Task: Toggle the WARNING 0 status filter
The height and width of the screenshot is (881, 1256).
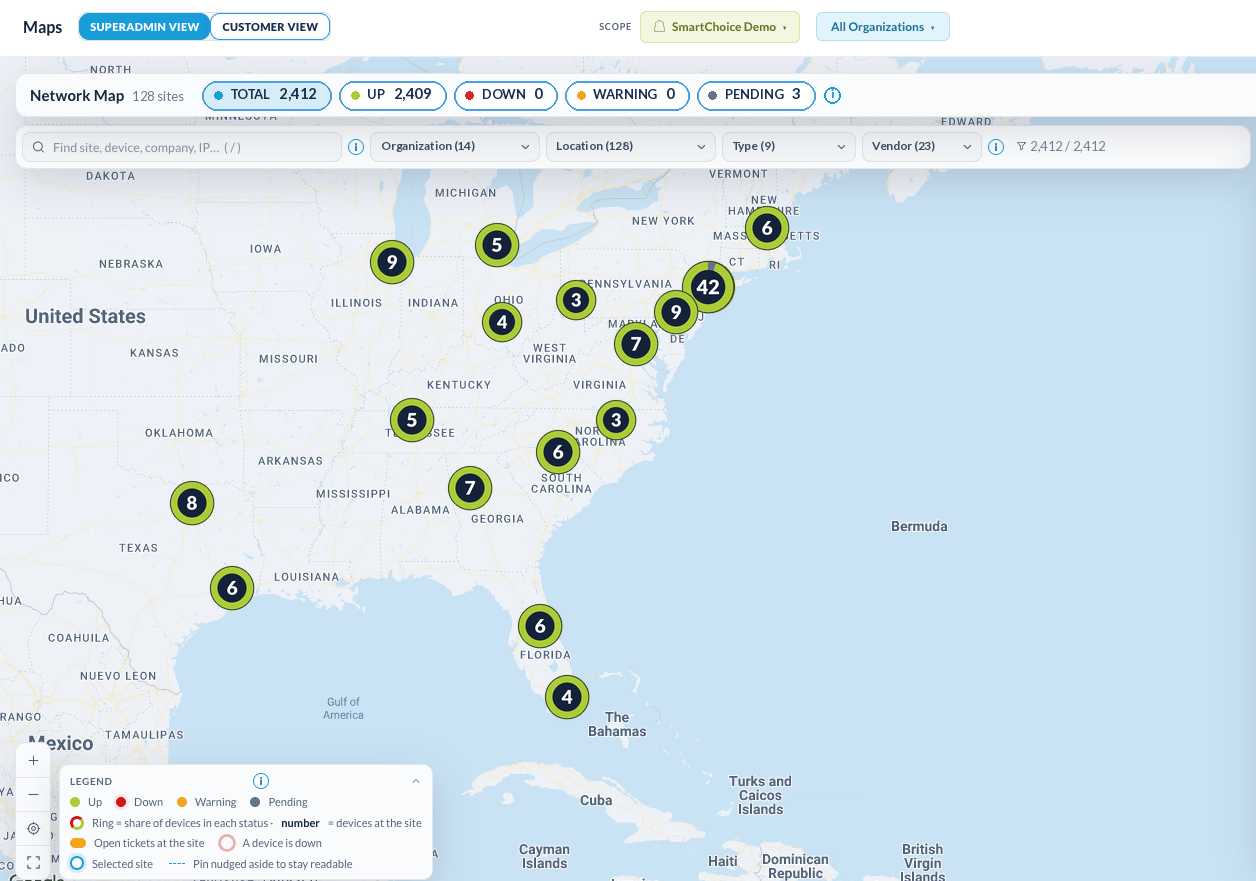Action: pyautogui.click(x=627, y=95)
